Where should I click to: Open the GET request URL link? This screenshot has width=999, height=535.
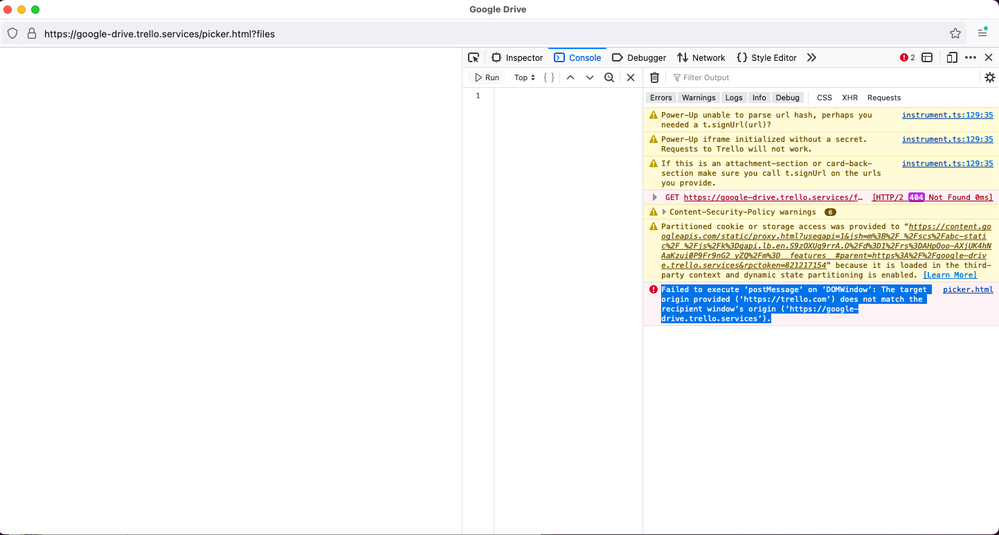coord(773,197)
